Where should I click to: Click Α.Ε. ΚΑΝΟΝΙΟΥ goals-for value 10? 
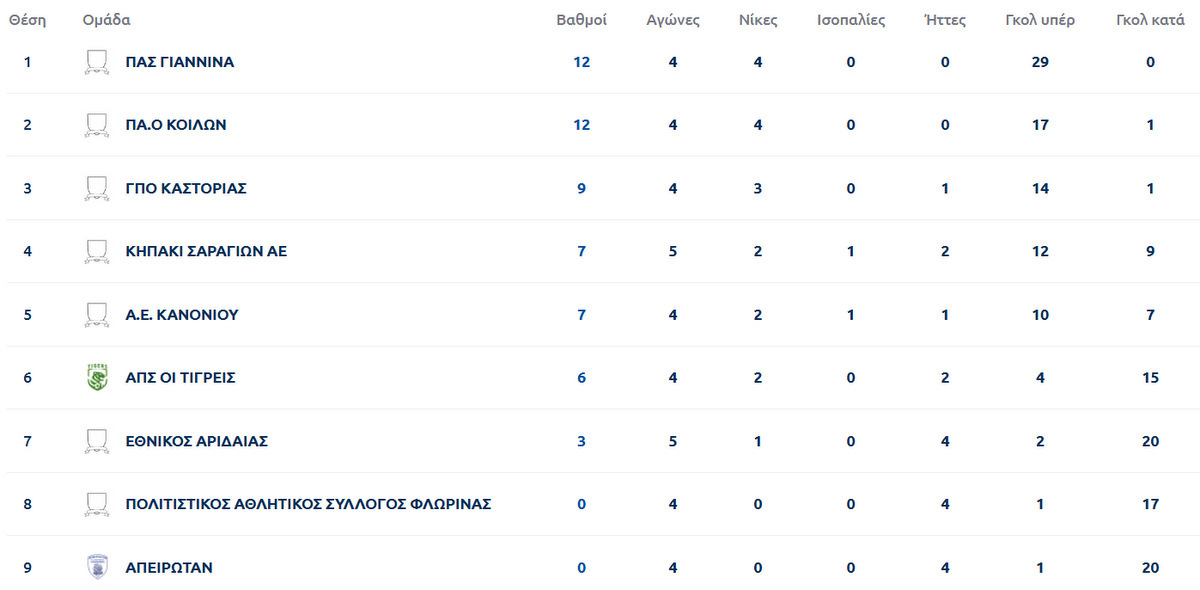pyautogui.click(x=1040, y=315)
